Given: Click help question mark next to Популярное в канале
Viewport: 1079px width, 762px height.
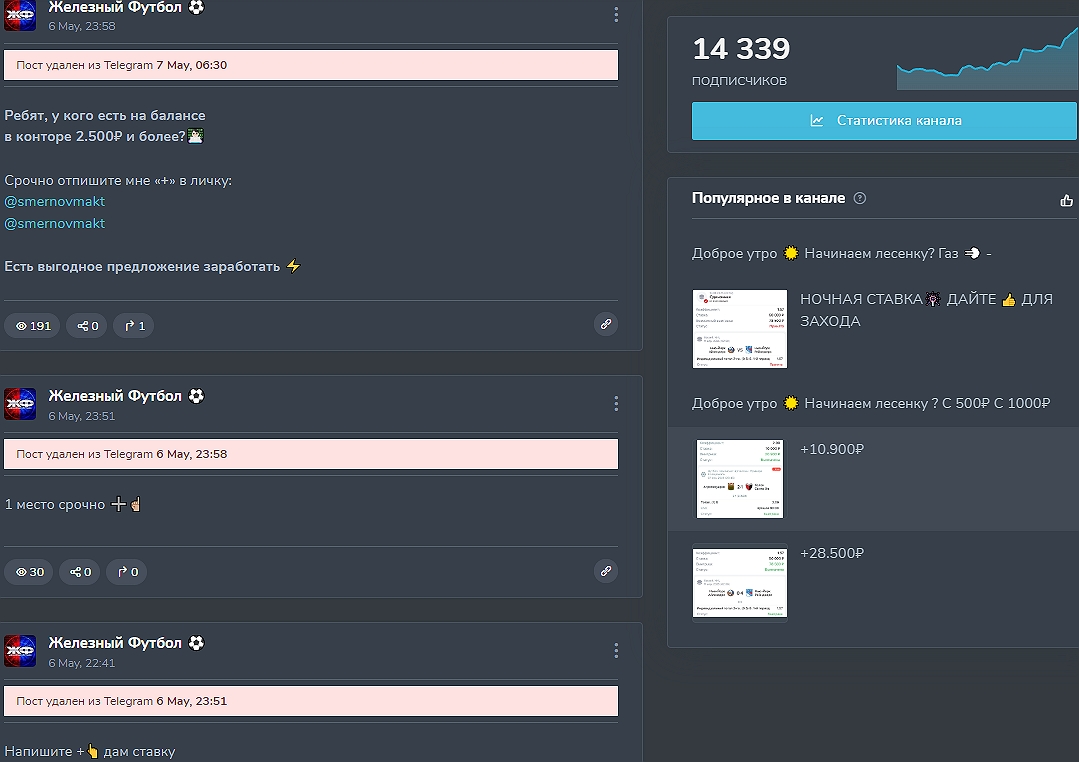Looking at the screenshot, I should [860, 199].
